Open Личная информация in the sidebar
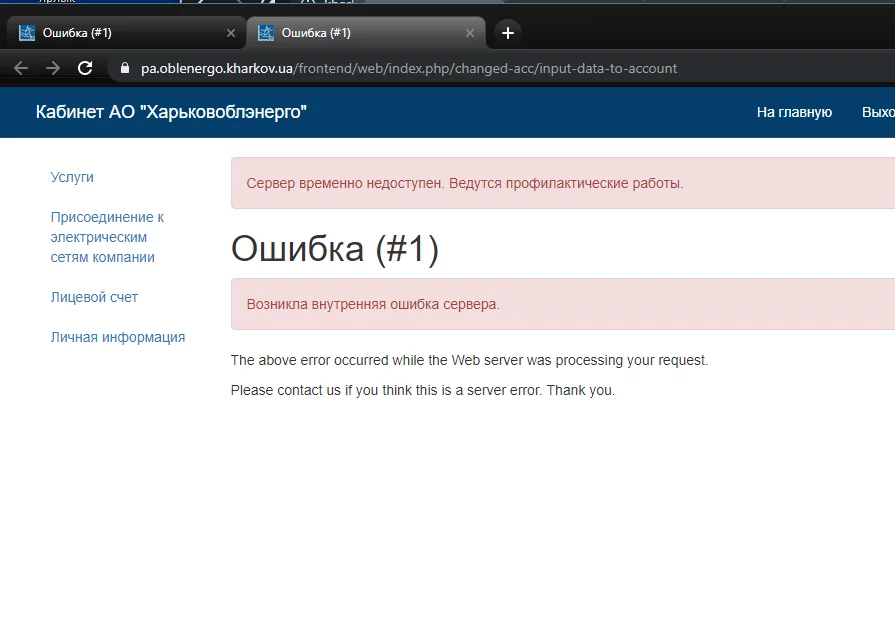The image size is (895, 619). tap(118, 337)
